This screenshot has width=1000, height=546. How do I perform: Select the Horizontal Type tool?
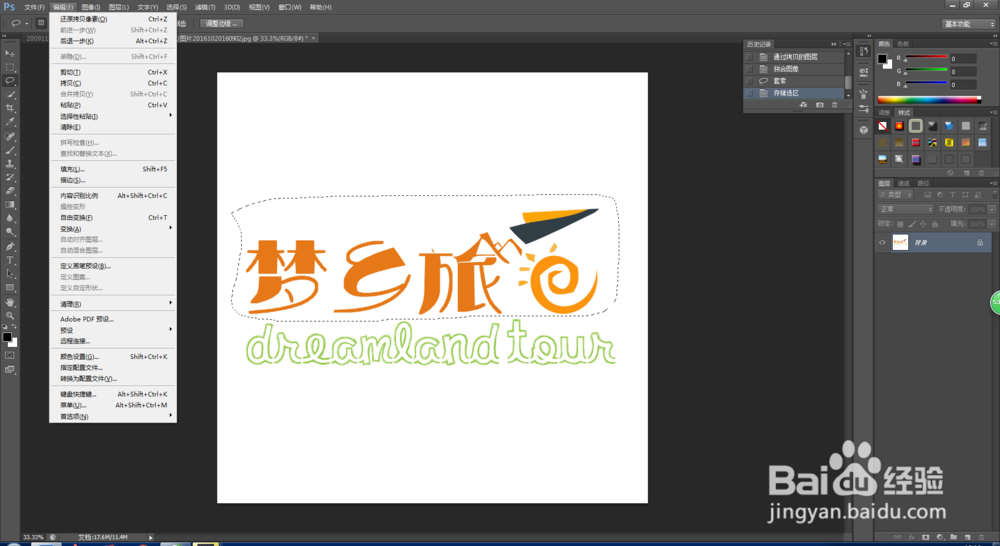[x=10, y=260]
